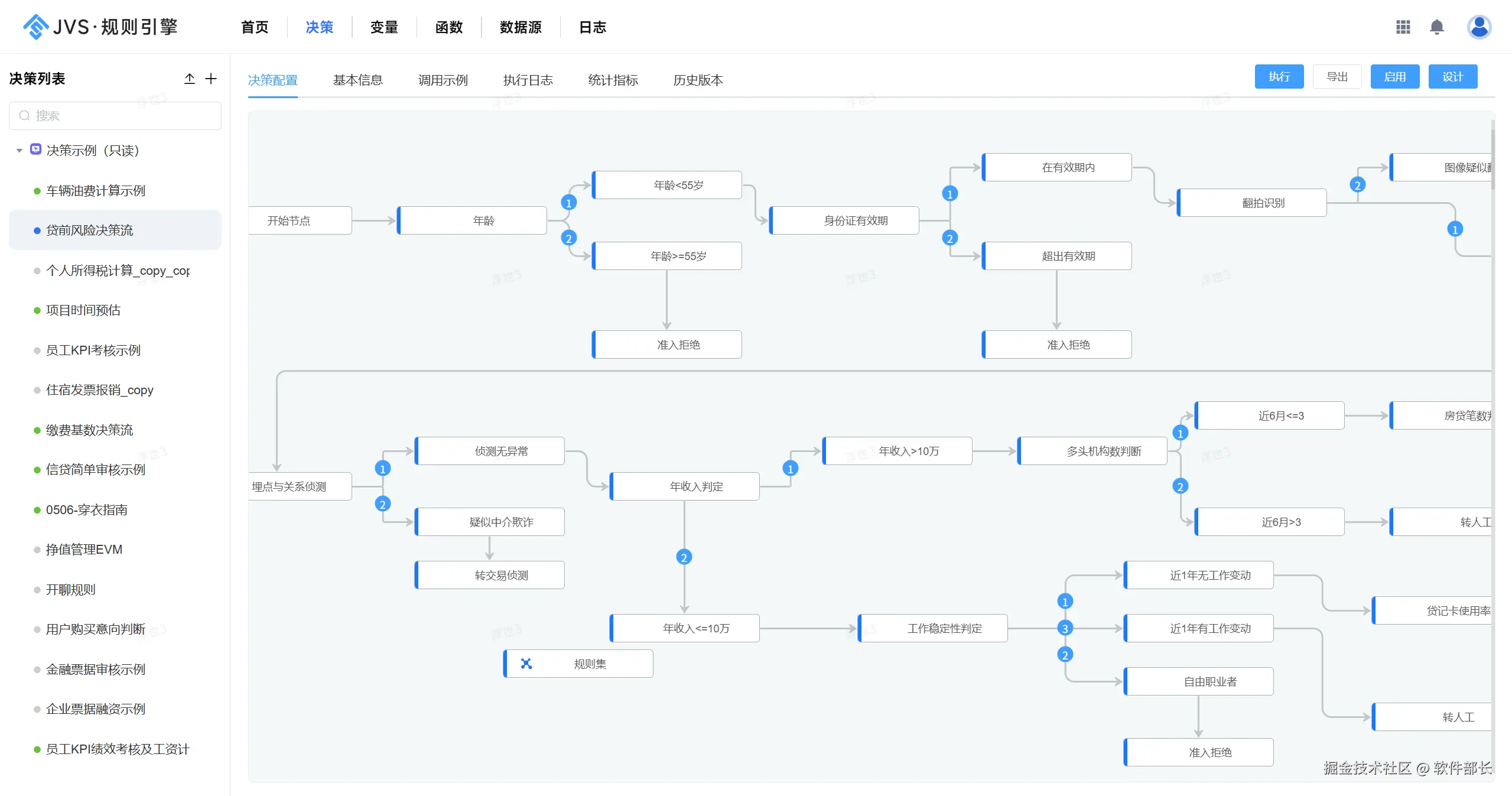Click the folder icon beside 决策示例
Image resolution: width=1512 pixels, height=796 pixels.
pos(35,150)
